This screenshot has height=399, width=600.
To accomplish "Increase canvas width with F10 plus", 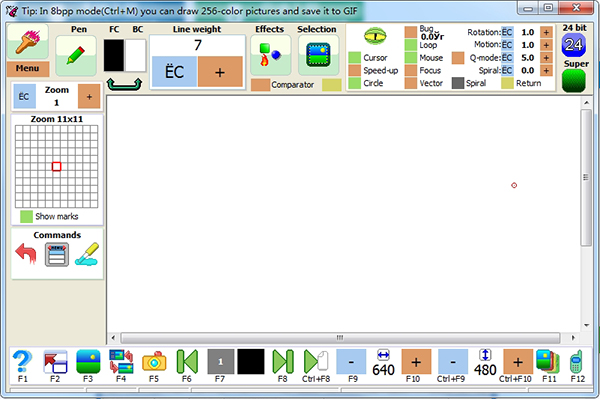I will click(x=416, y=362).
